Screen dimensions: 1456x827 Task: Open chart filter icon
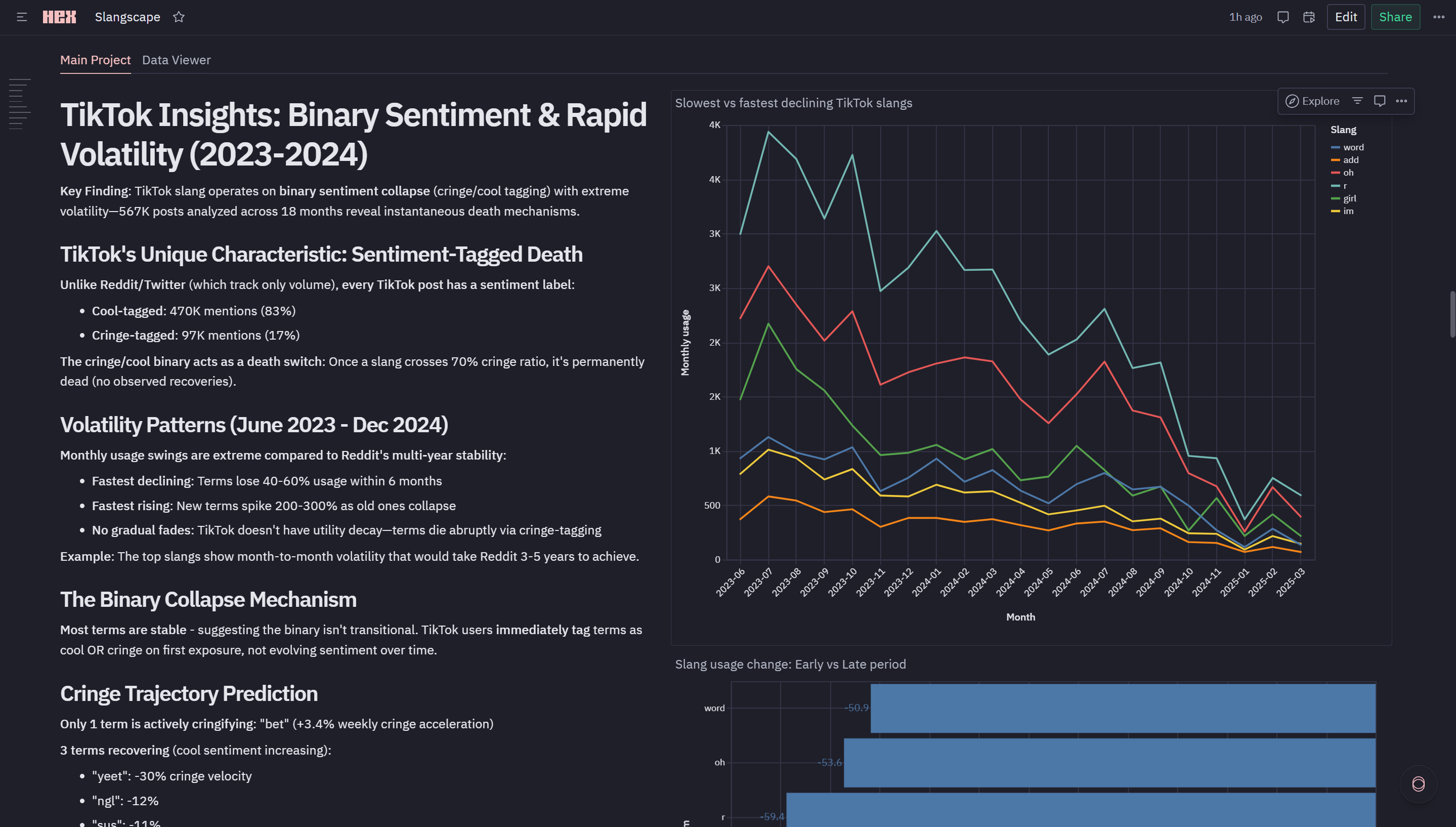(x=1357, y=101)
